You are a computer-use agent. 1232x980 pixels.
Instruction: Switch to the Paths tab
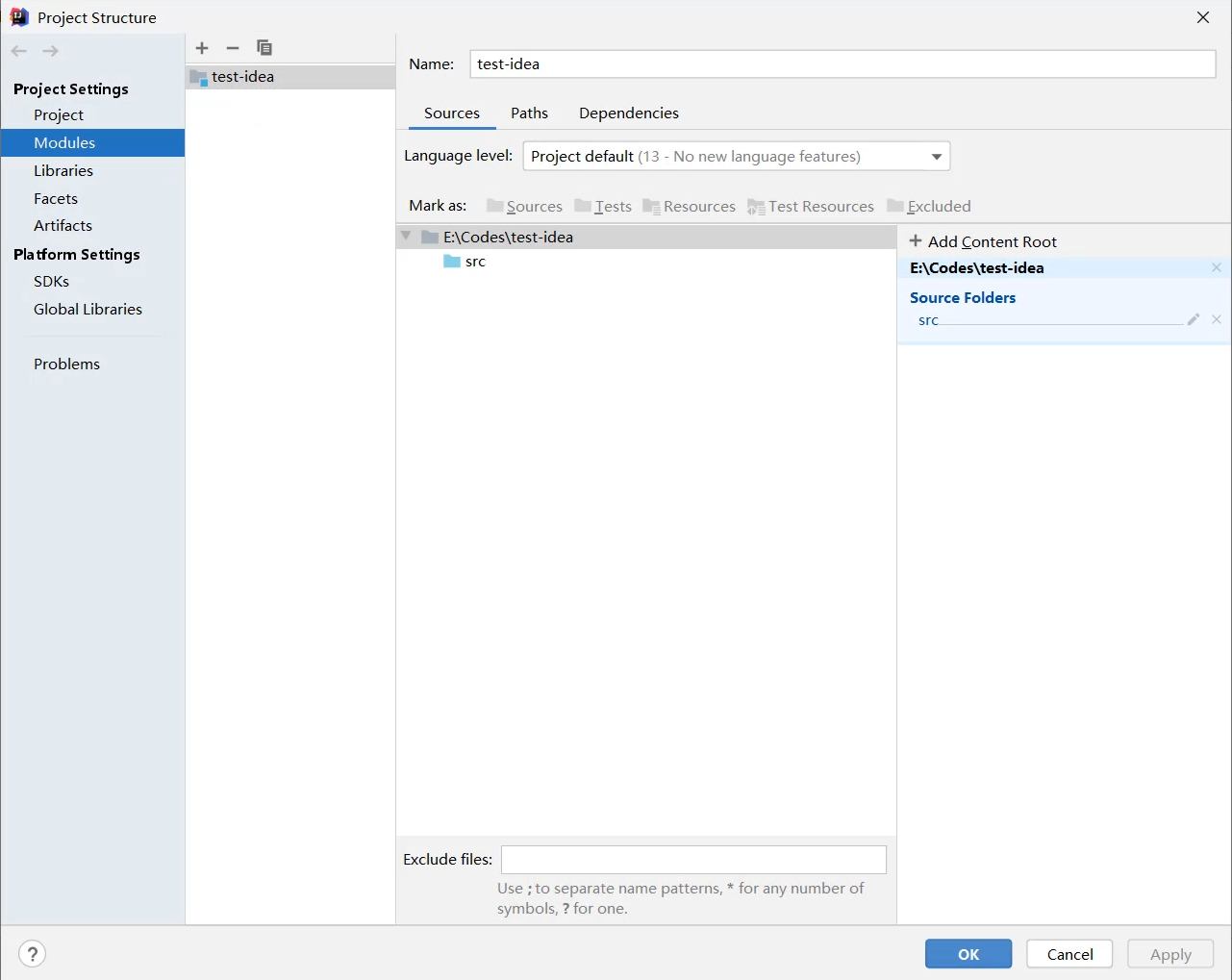pyautogui.click(x=529, y=113)
